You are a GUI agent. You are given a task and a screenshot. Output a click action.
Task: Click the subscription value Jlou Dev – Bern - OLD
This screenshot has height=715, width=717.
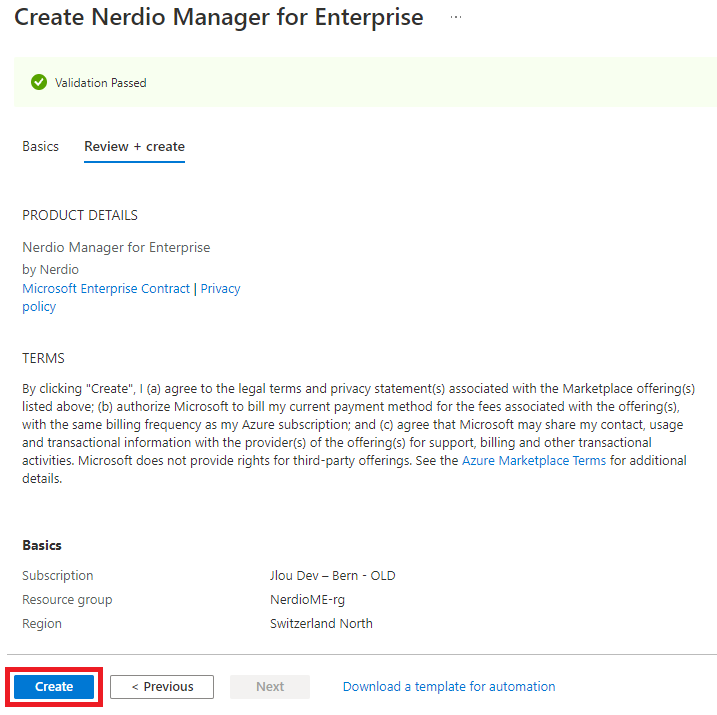point(332,576)
